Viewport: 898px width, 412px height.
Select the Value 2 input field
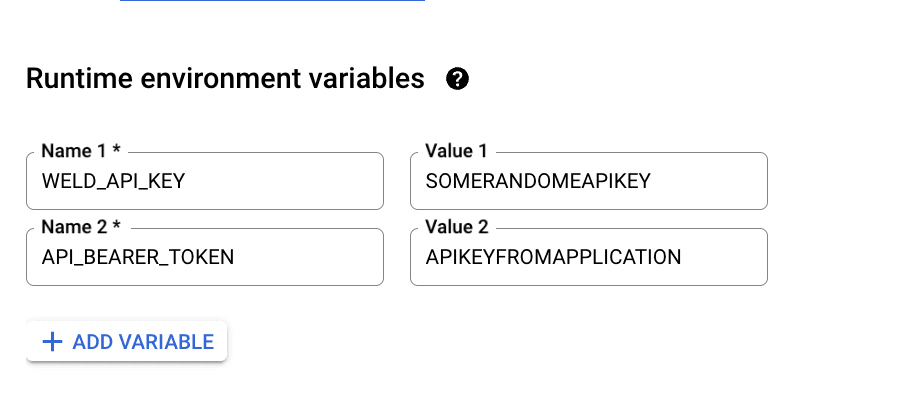point(589,257)
